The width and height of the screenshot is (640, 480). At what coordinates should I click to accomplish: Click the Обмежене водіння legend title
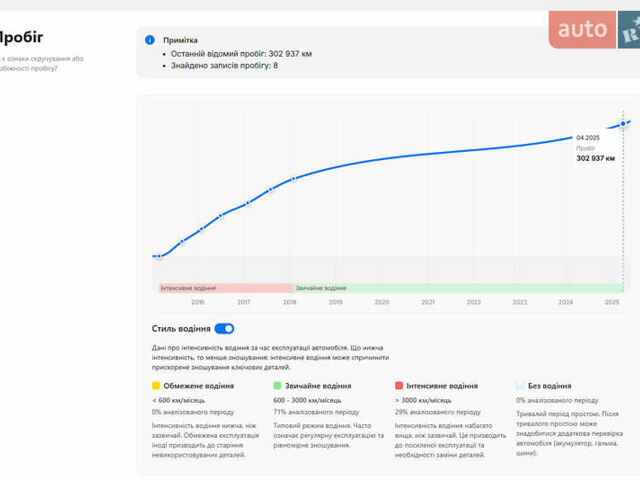[x=199, y=385]
